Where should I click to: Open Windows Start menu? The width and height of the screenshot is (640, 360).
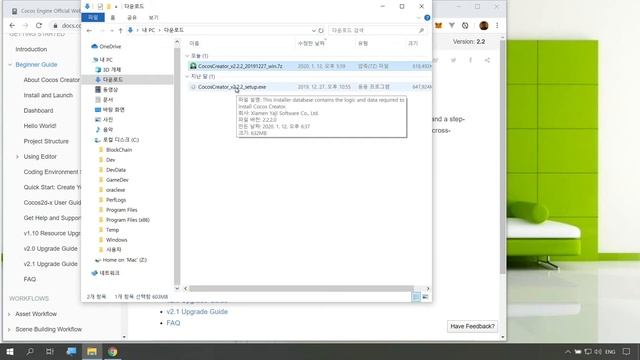[9, 351]
